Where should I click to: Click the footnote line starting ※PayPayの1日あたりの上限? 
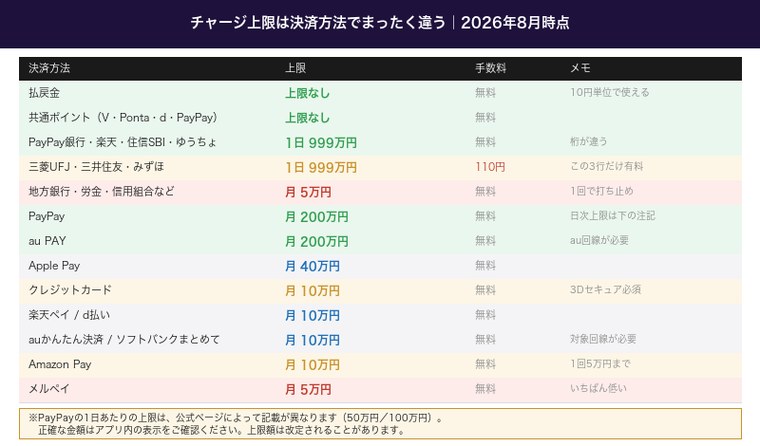pos(236,418)
